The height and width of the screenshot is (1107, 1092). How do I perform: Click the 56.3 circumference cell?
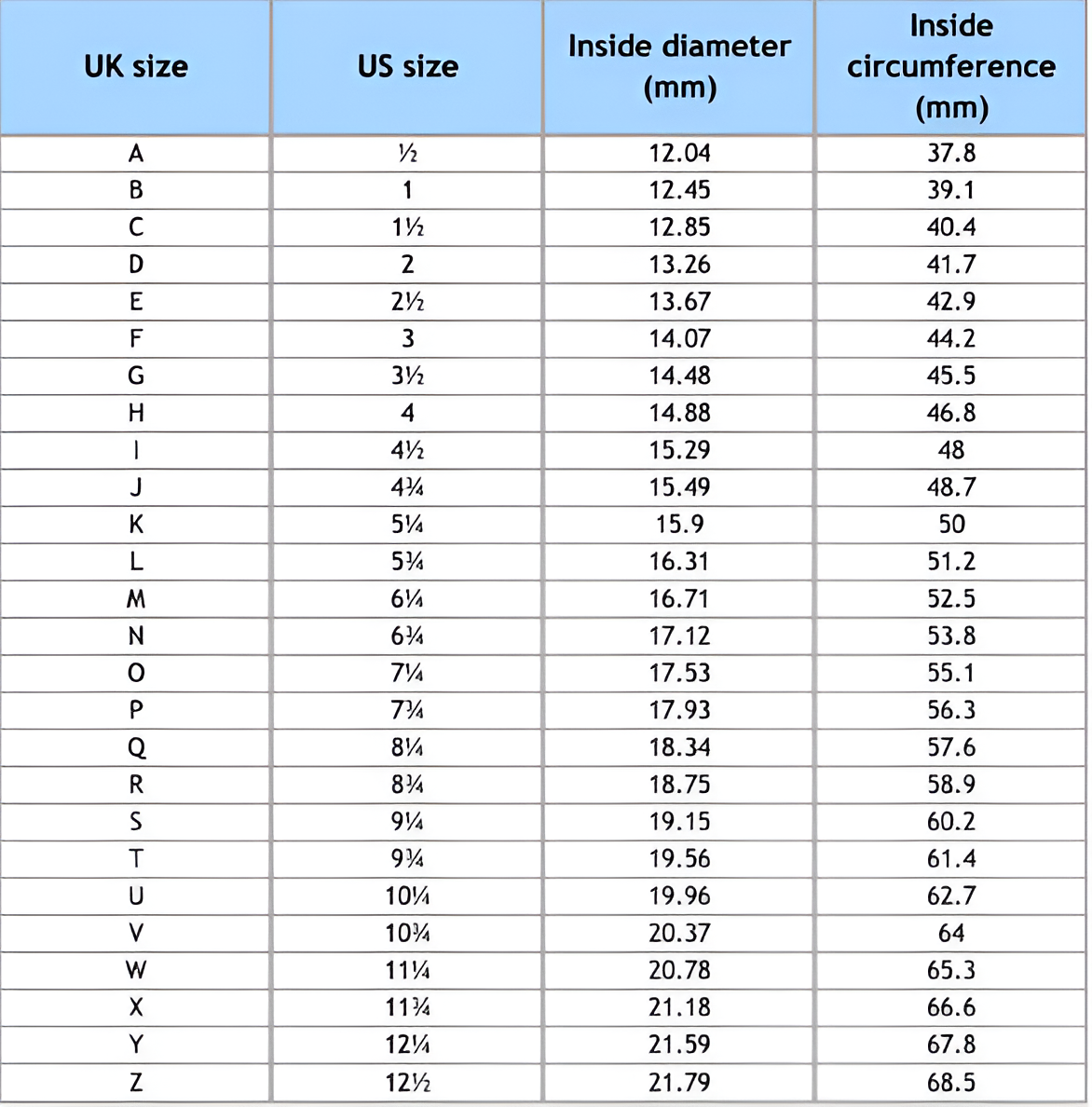[951, 710]
